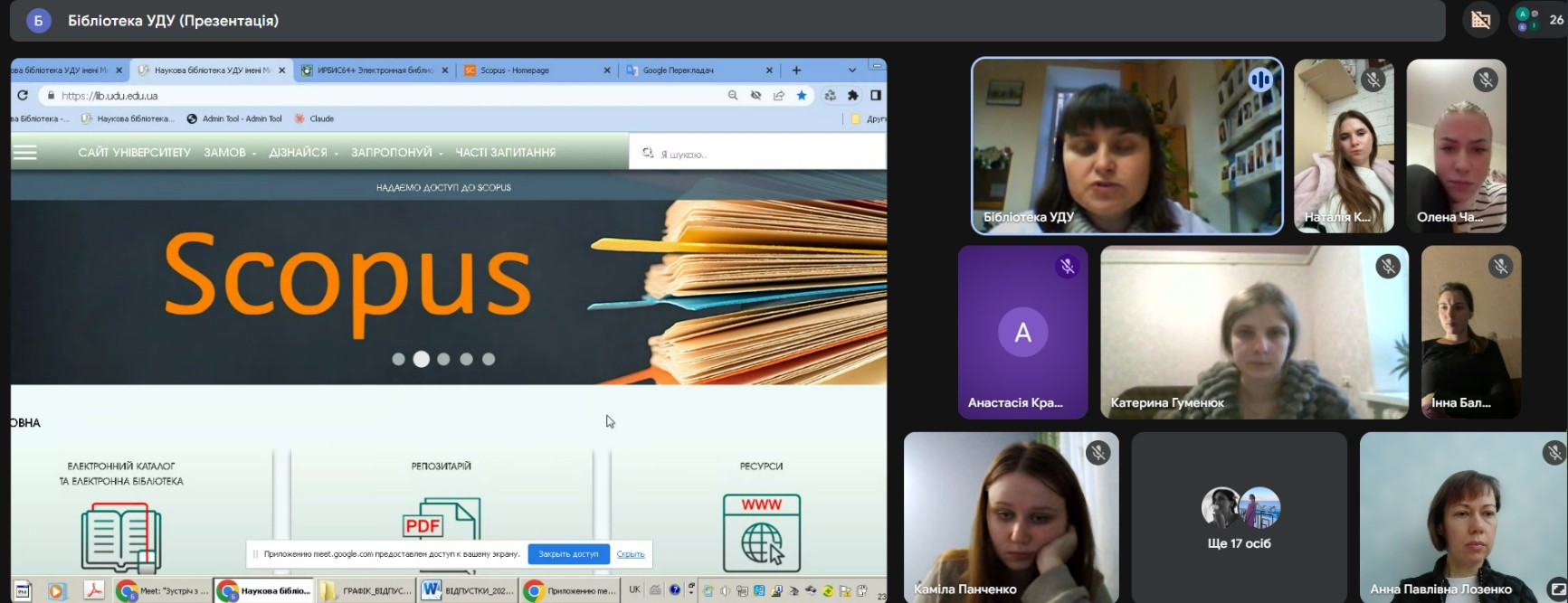The height and width of the screenshot is (603, 1568).
Task: Click the Скрыть link in sharing bar
Action: (x=631, y=553)
